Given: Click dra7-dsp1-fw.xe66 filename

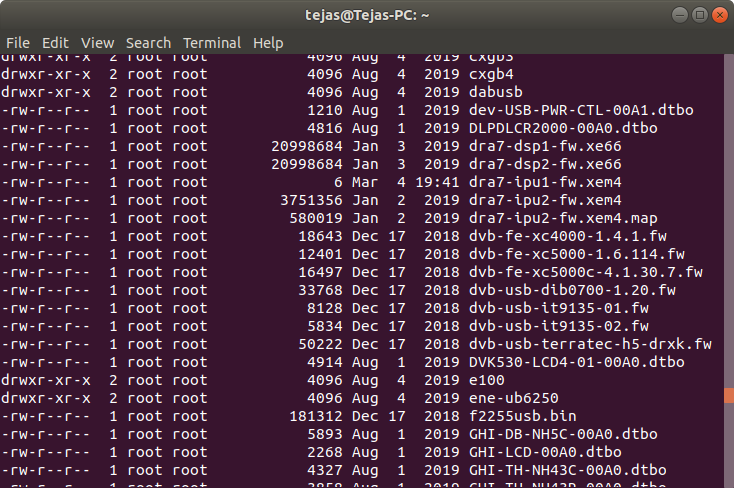Looking at the screenshot, I should [x=545, y=146].
